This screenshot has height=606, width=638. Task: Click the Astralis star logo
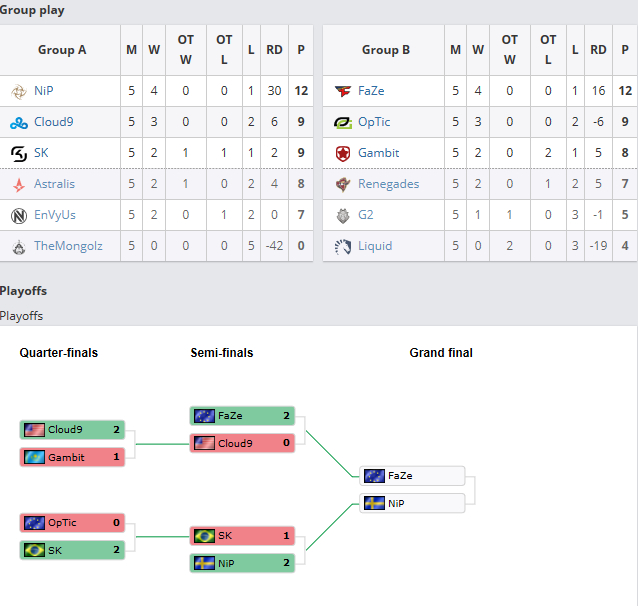click(18, 184)
